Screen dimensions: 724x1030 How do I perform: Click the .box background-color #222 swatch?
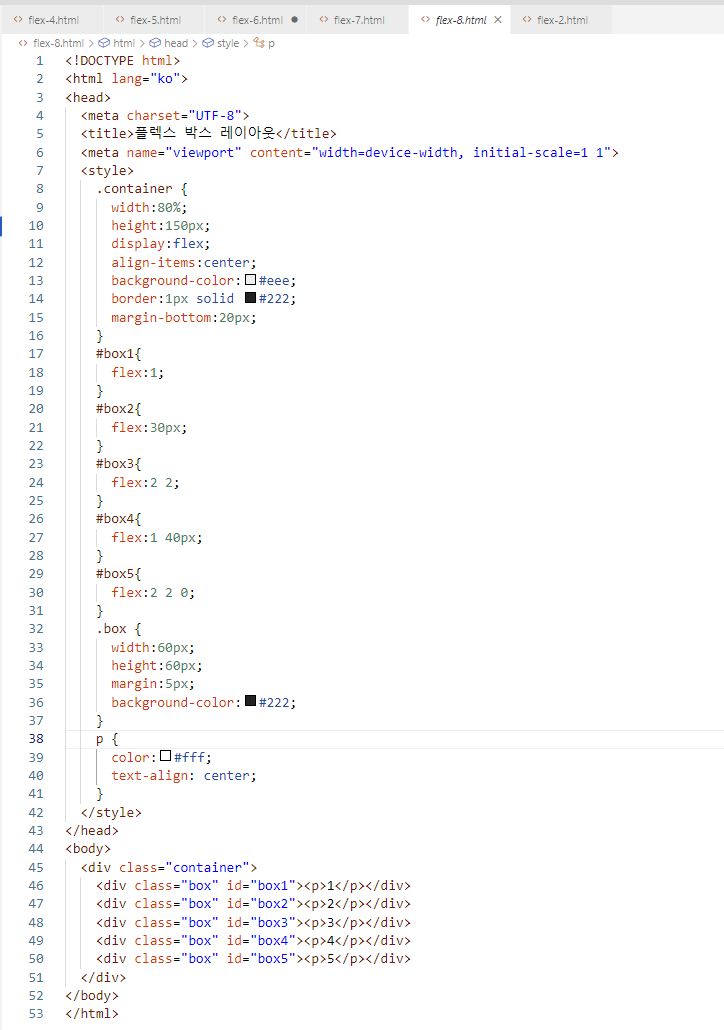[250, 702]
